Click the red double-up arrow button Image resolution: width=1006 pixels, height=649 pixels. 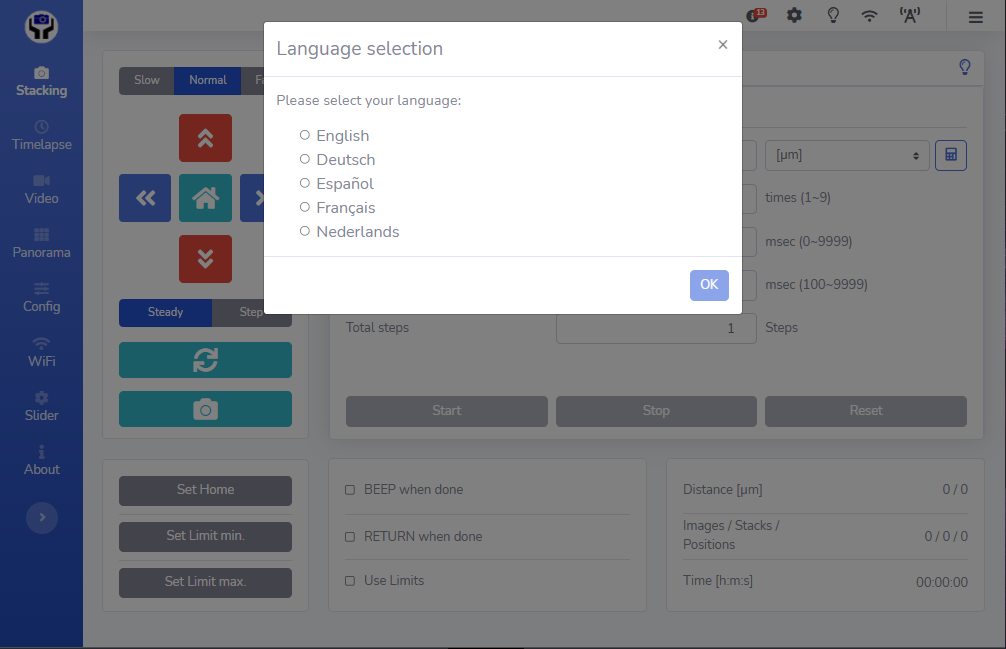tap(205, 138)
